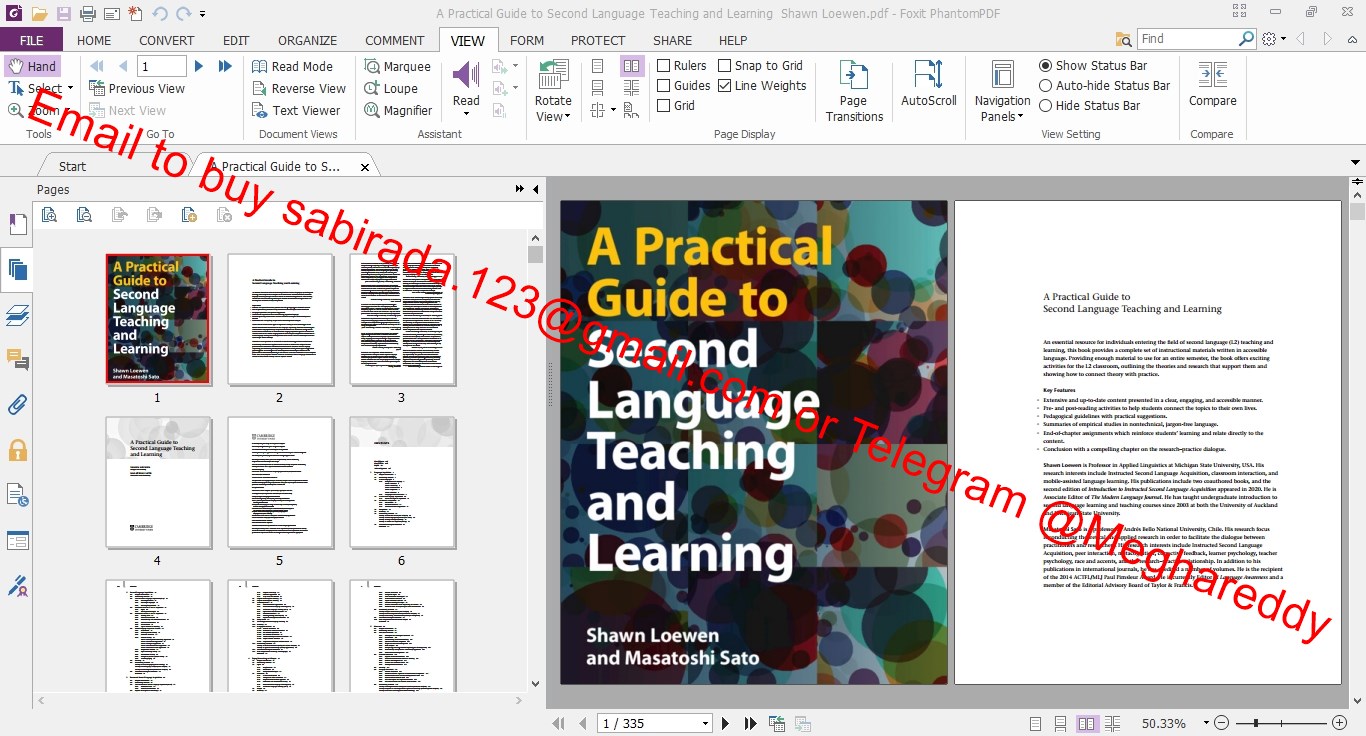Click Page Transitions button
Image resolution: width=1366 pixels, height=736 pixels.
854,90
